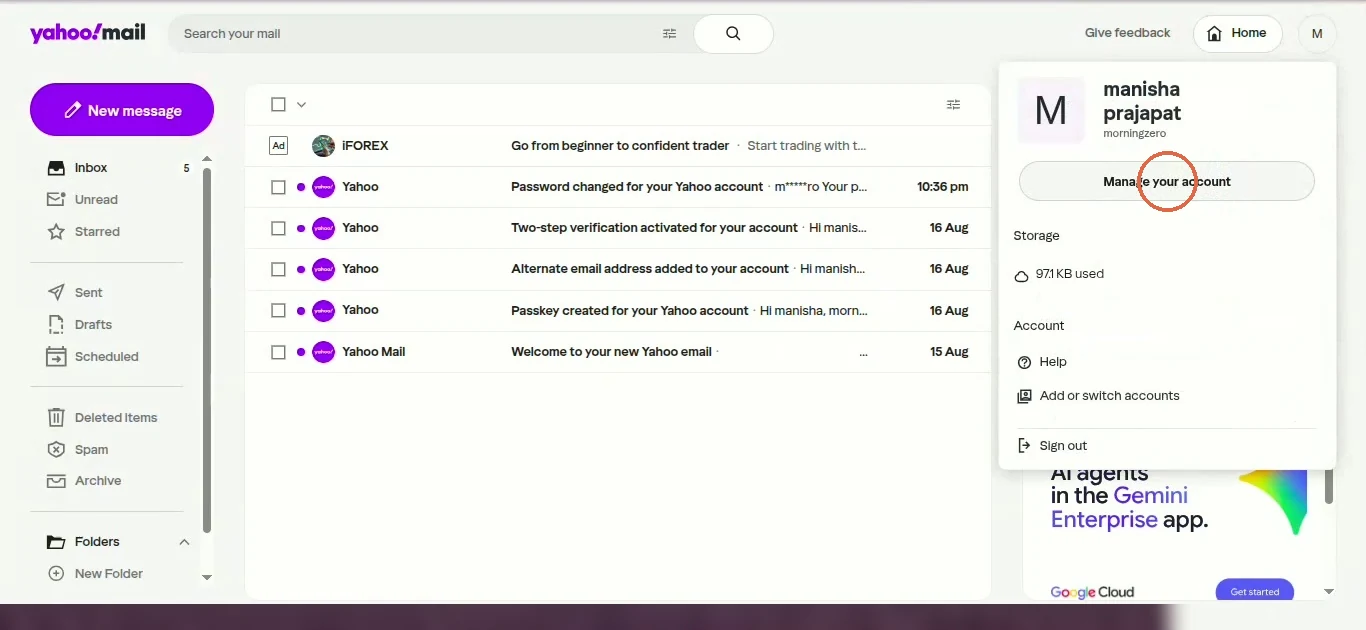Click the Scheduled calendar icon
This screenshot has width=1366, height=630.
pos(56,357)
